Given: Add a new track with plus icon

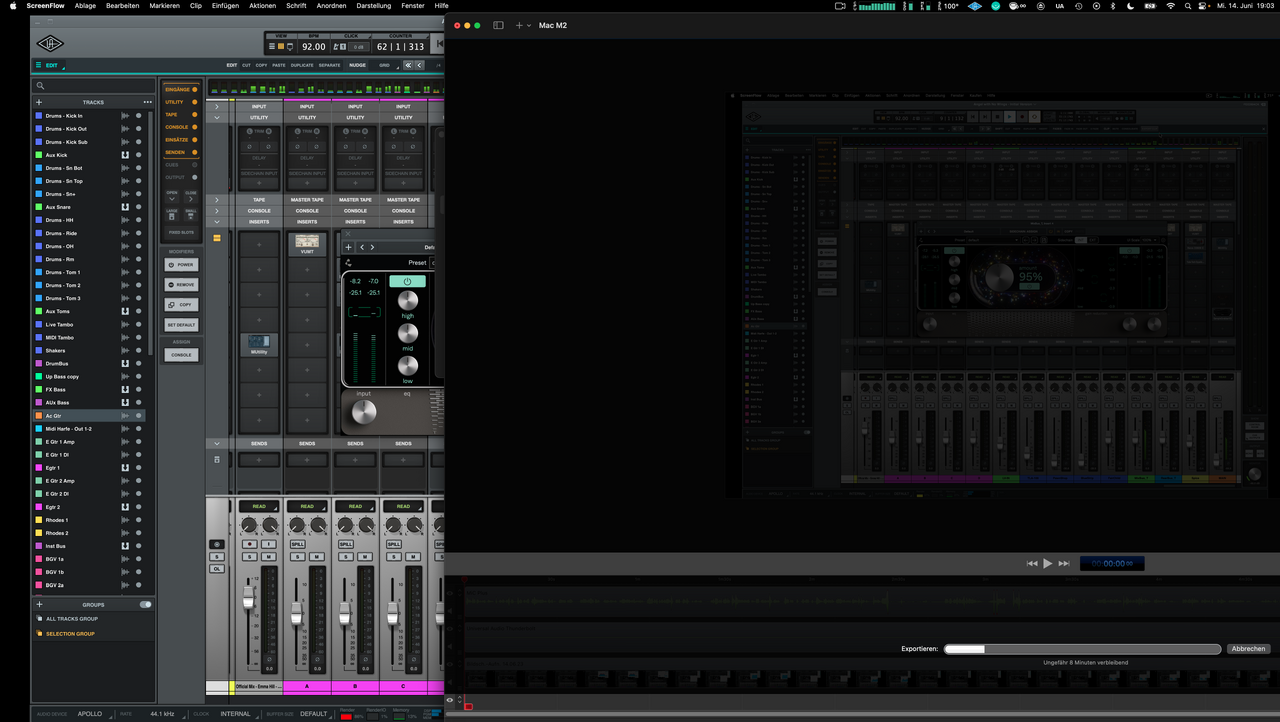Looking at the screenshot, I should tap(39, 102).
